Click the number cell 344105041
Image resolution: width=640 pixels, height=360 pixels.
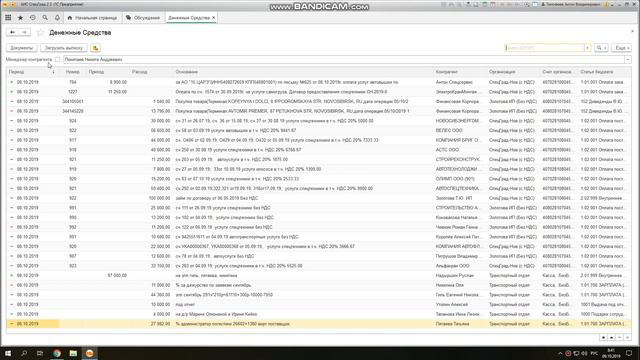coord(72,102)
